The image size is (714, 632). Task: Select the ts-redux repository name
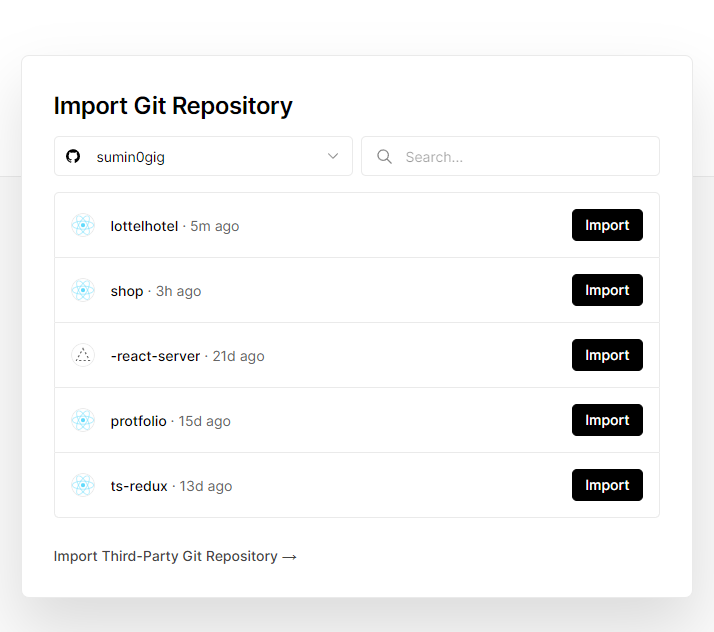[139, 486]
